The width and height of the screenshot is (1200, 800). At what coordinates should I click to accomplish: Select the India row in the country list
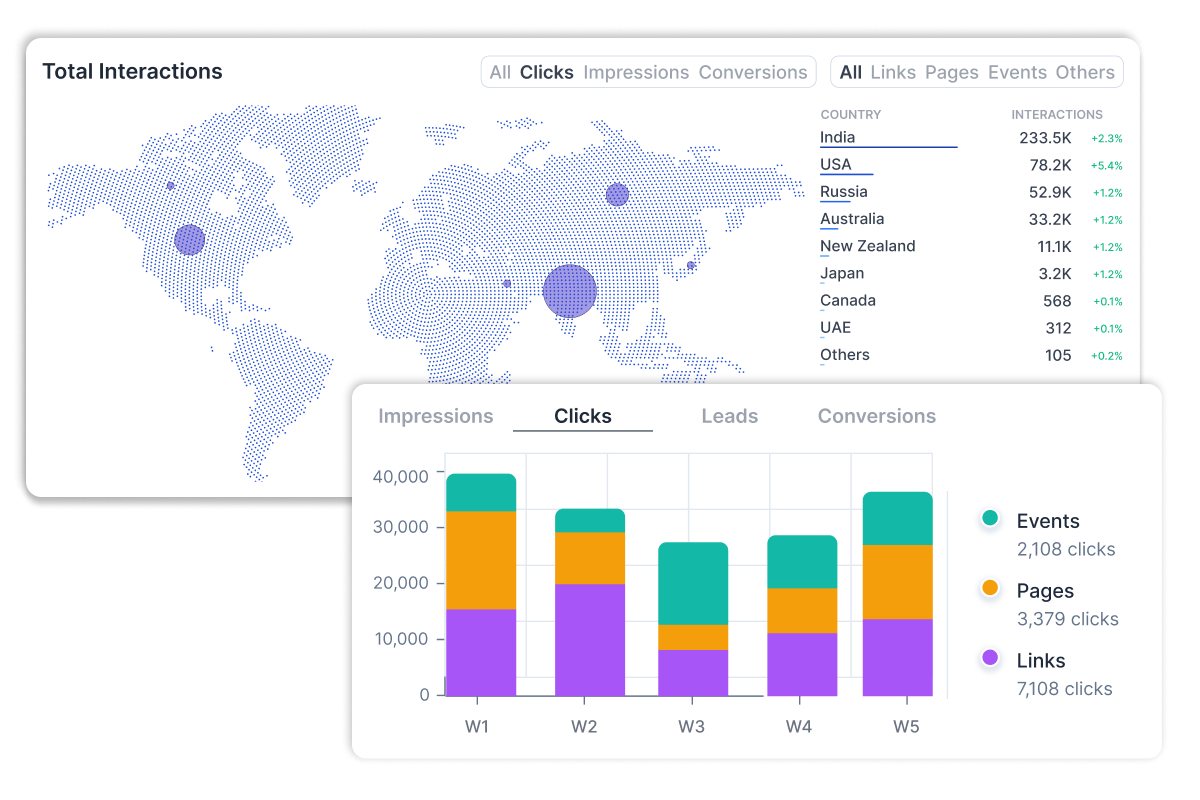(971, 138)
